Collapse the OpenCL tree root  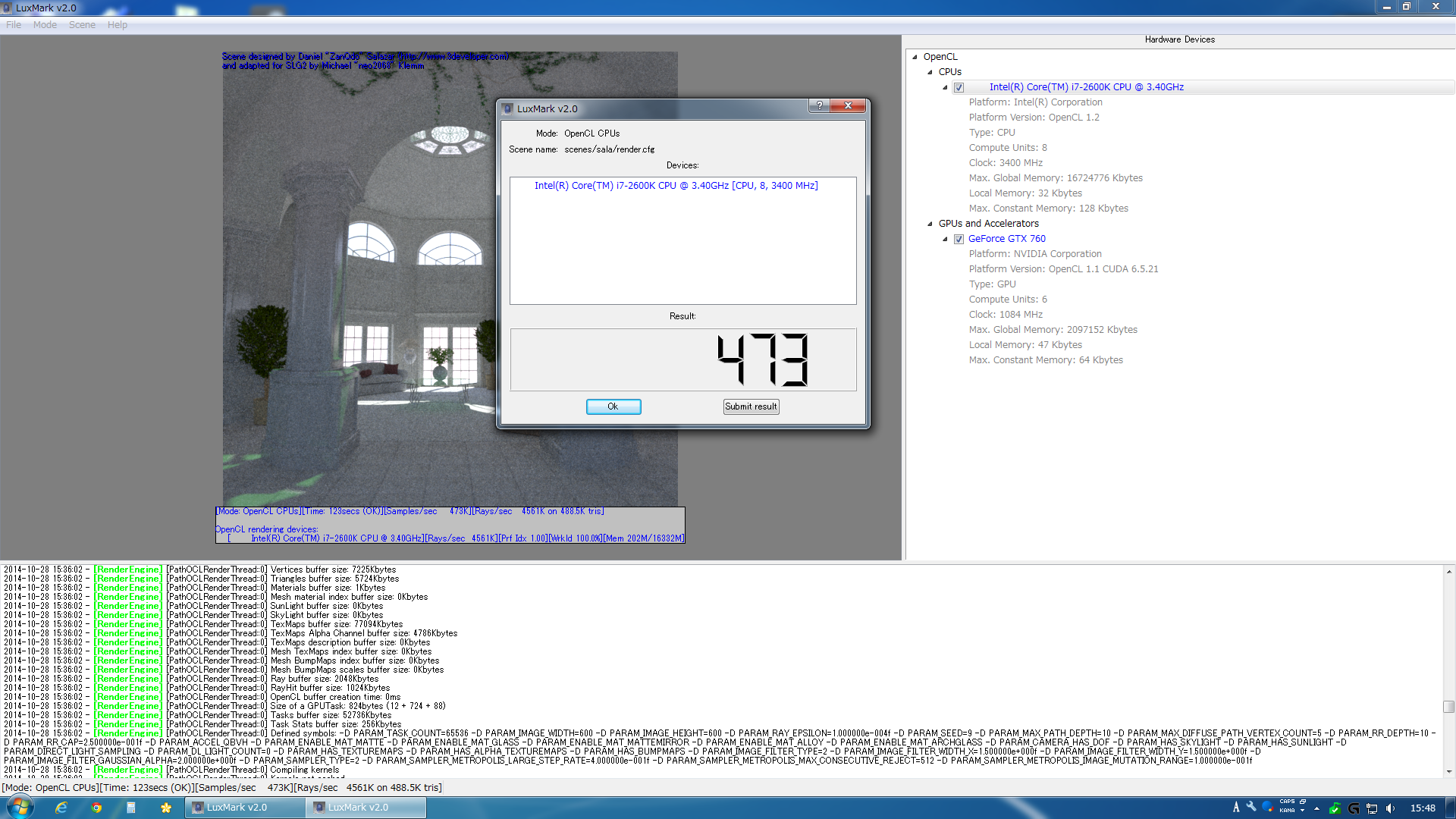coord(915,57)
